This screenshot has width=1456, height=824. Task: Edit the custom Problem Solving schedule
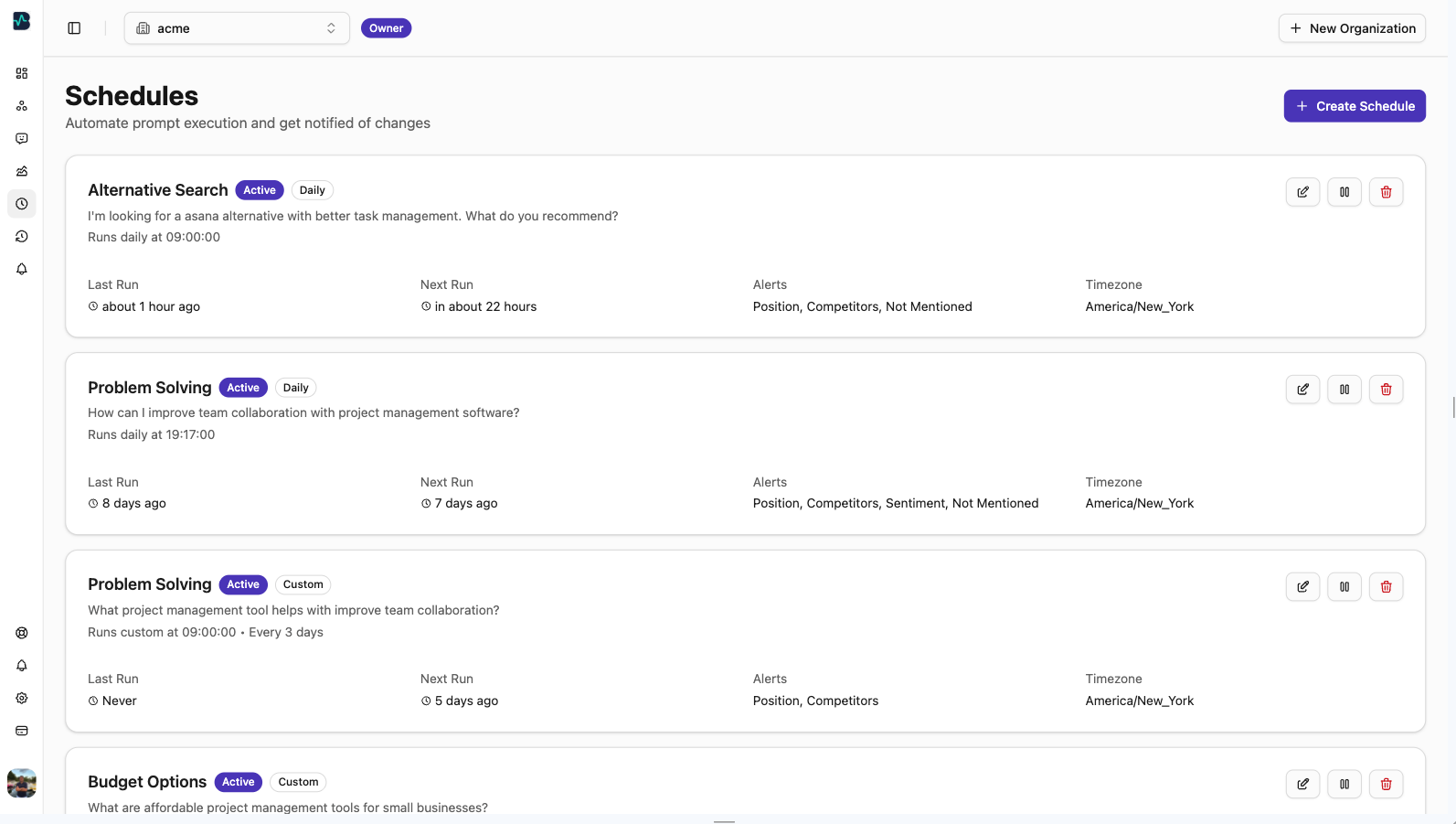[x=1302, y=586]
